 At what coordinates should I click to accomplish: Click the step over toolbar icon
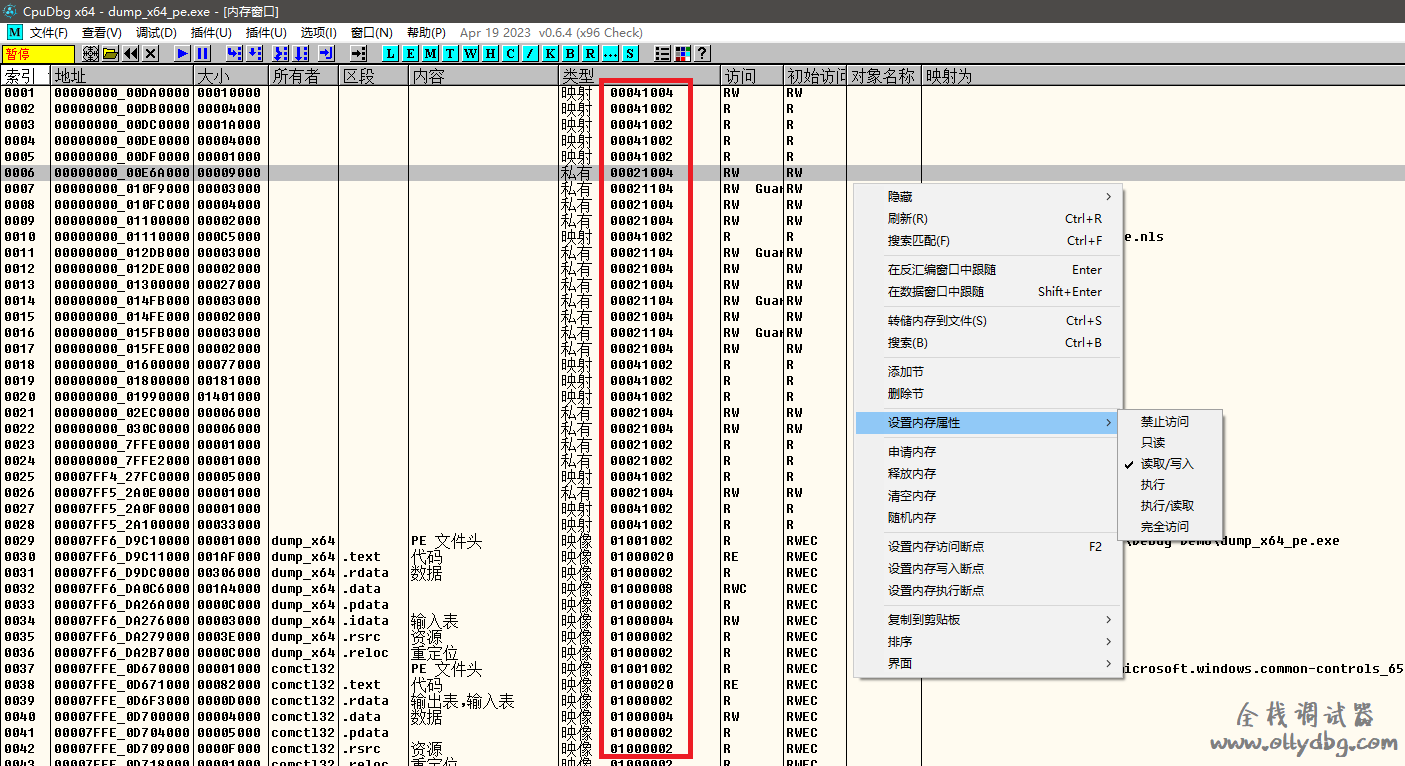tap(254, 53)
